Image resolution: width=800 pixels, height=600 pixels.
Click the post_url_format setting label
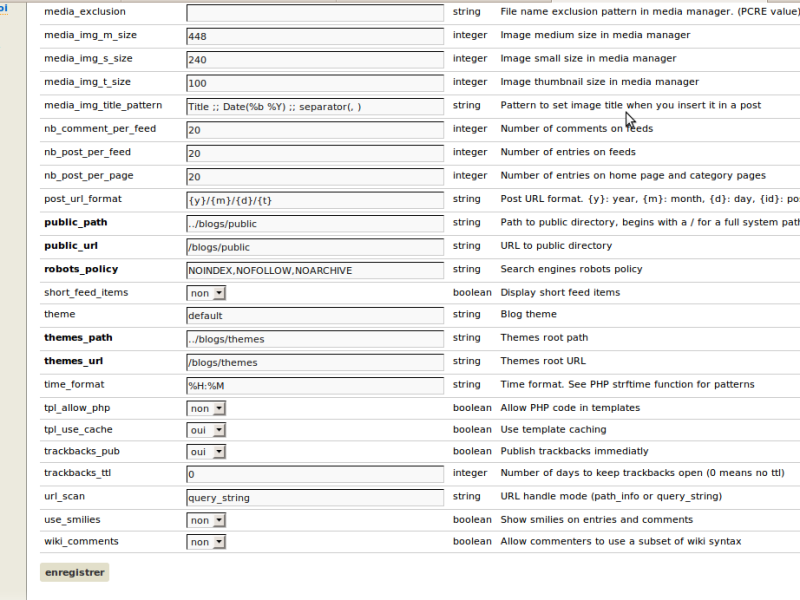coord(83,199)
